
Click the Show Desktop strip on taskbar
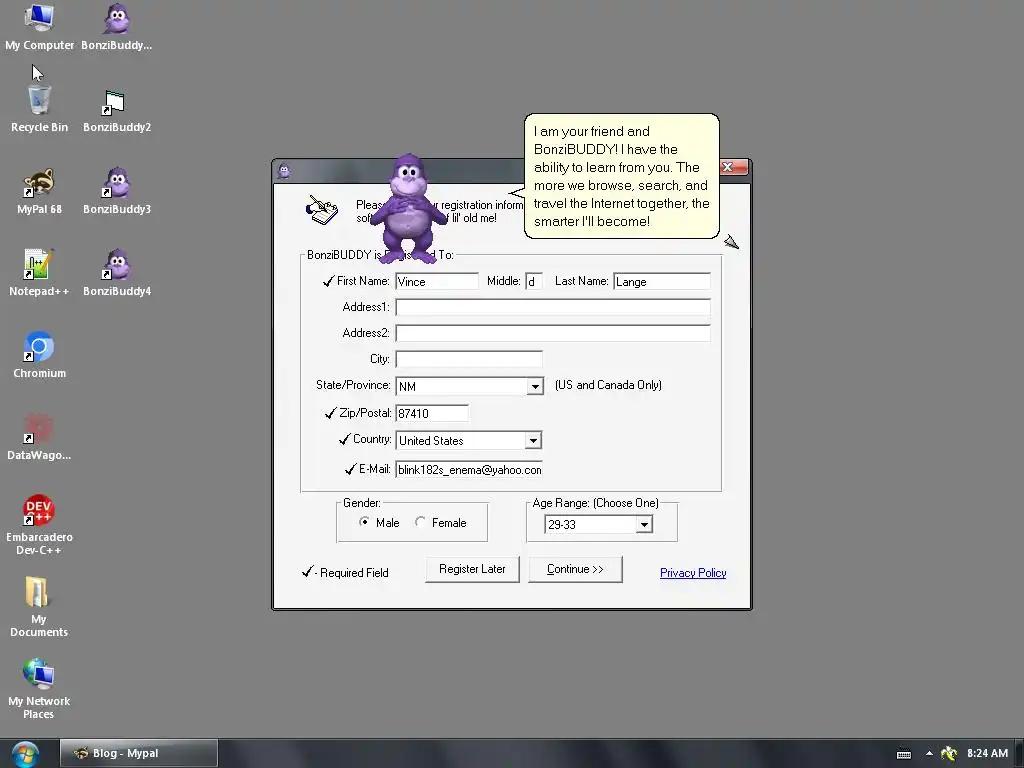click(1019, 754)
